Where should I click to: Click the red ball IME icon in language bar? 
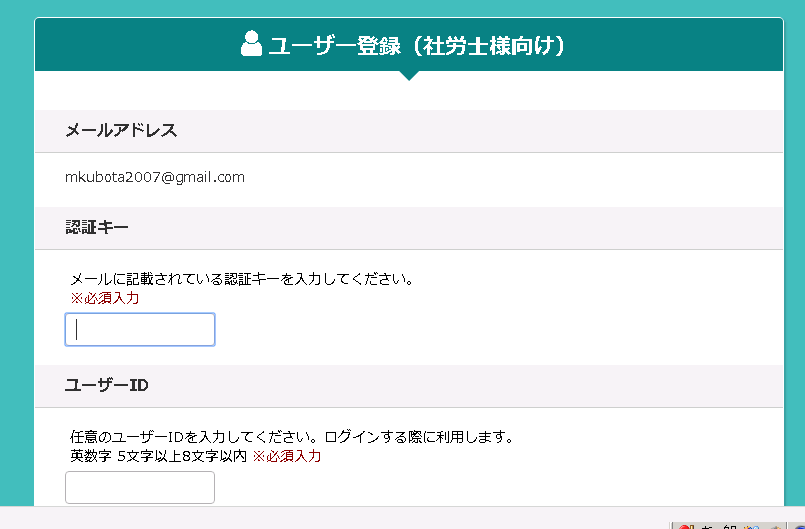click(686, 526)
